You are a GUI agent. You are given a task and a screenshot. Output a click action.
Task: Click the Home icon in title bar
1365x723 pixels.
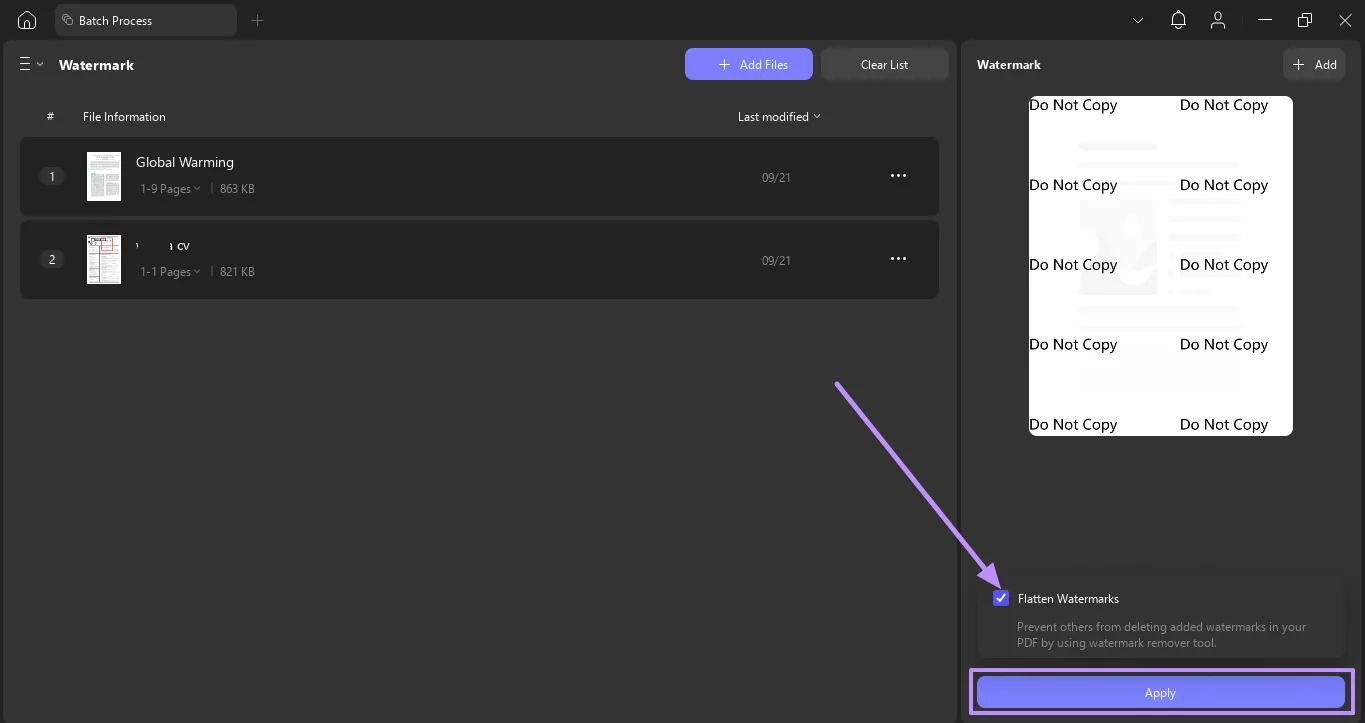click(27, 20)
